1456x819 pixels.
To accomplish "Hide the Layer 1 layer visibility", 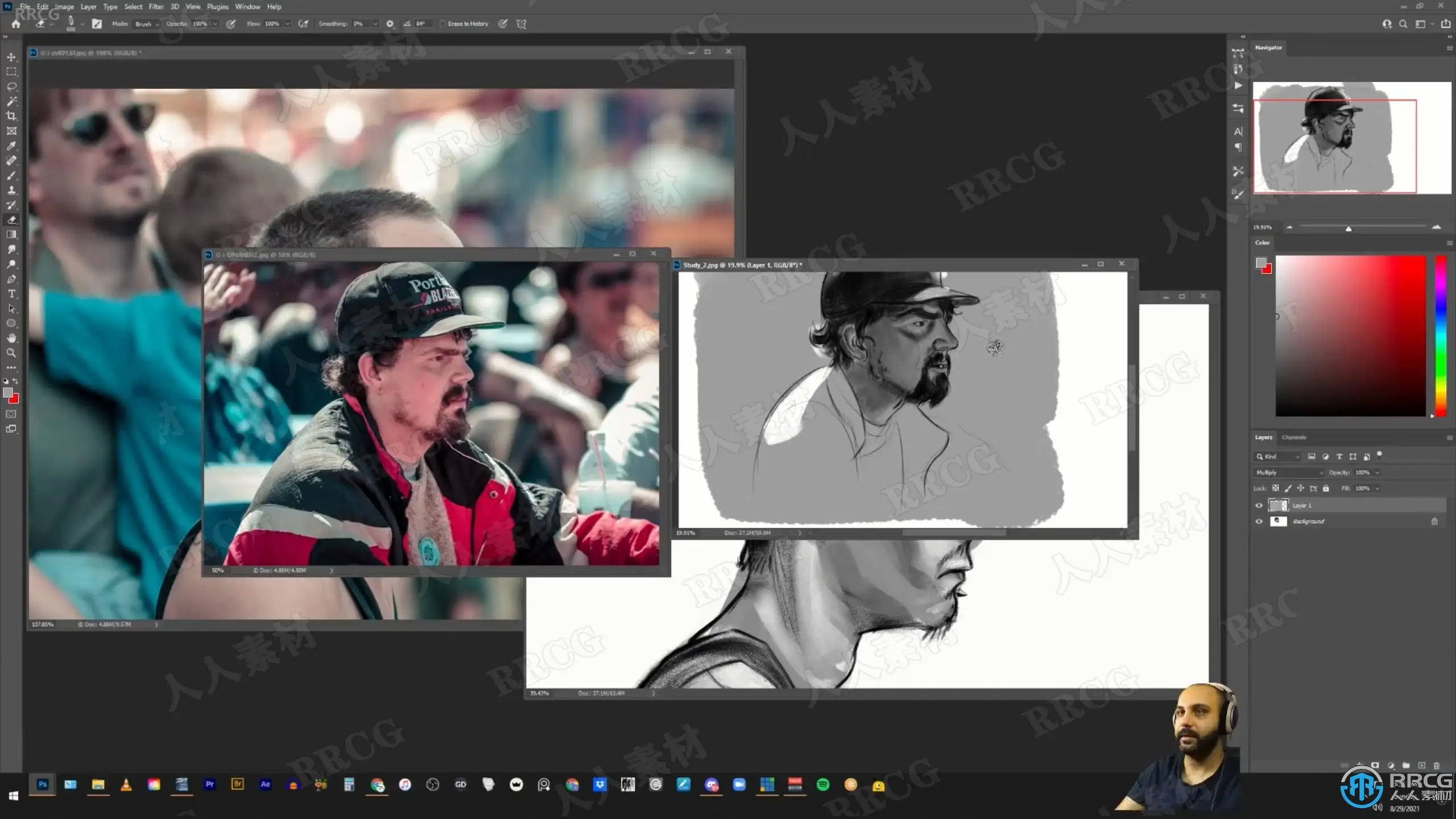I will [x=1259, y=505].
